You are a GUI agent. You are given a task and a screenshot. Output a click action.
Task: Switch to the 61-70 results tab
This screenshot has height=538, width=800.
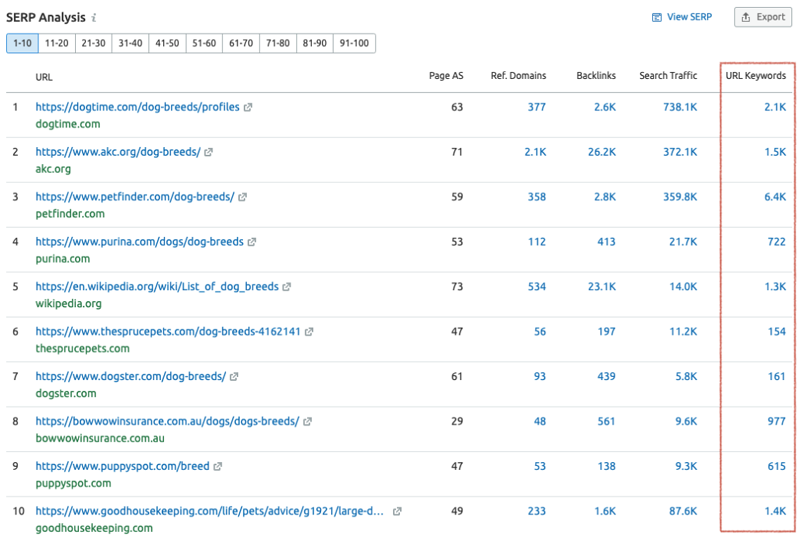pos(241,43)
